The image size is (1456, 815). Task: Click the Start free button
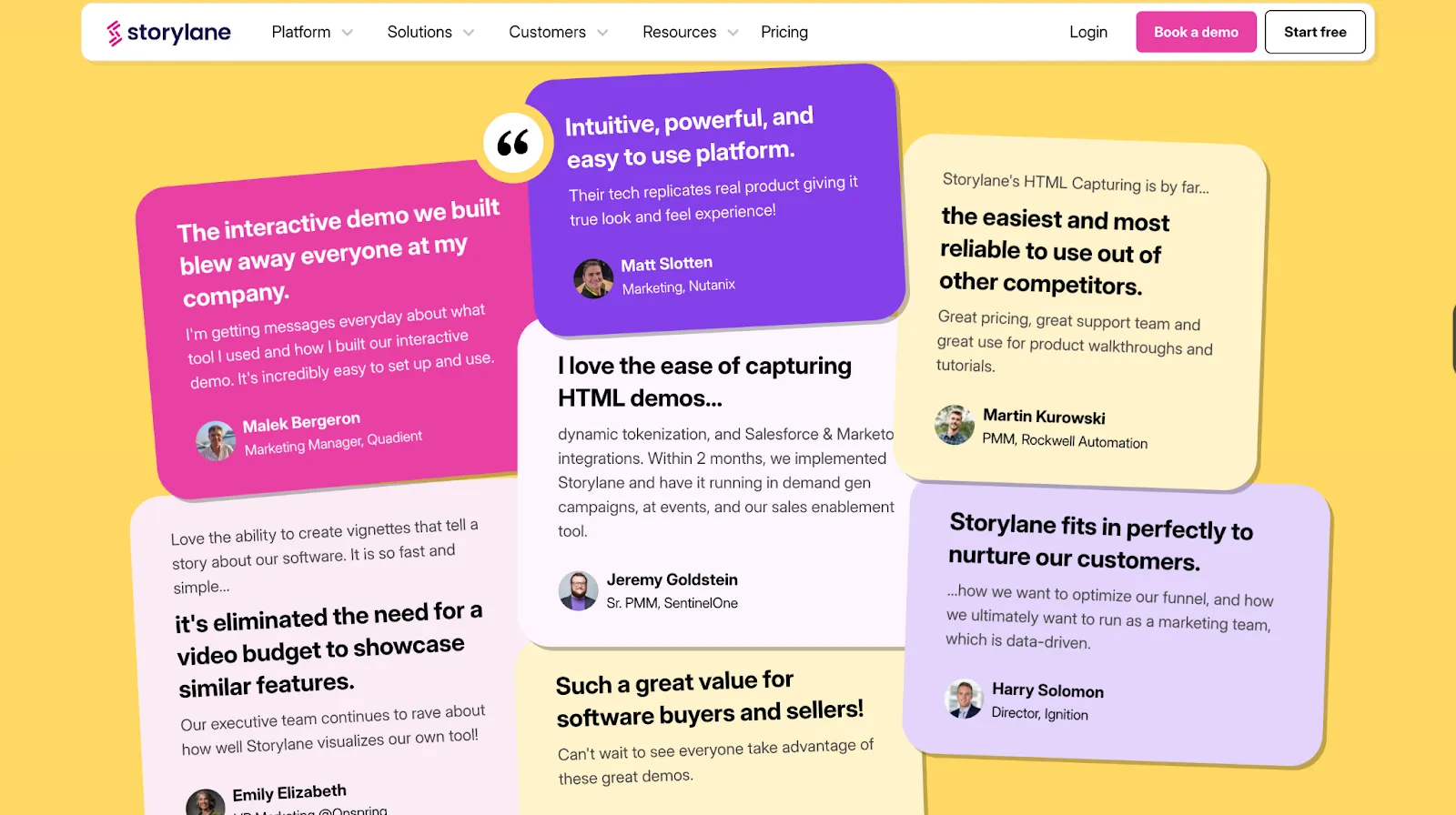[1315, 32]
